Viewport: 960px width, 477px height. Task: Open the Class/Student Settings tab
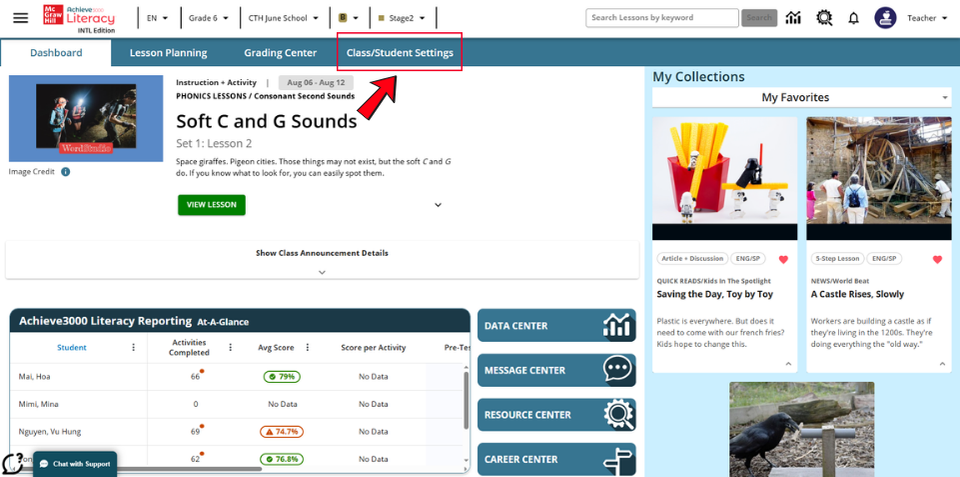[x=400, y=53]
